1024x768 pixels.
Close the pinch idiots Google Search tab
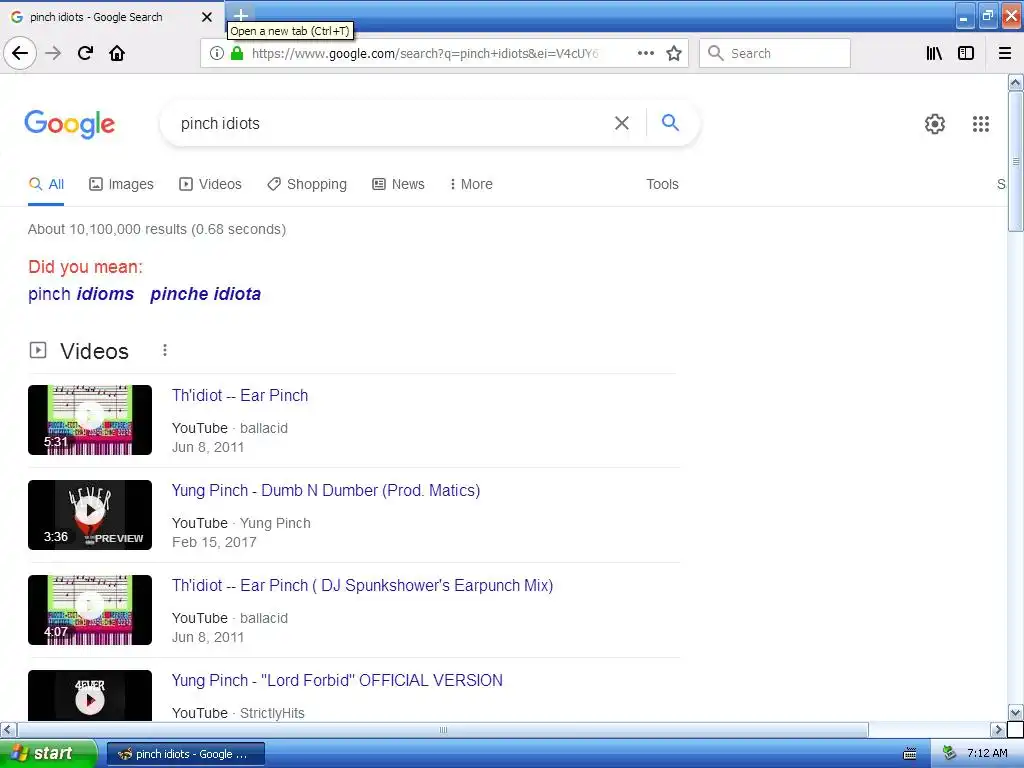pos(207,17)
